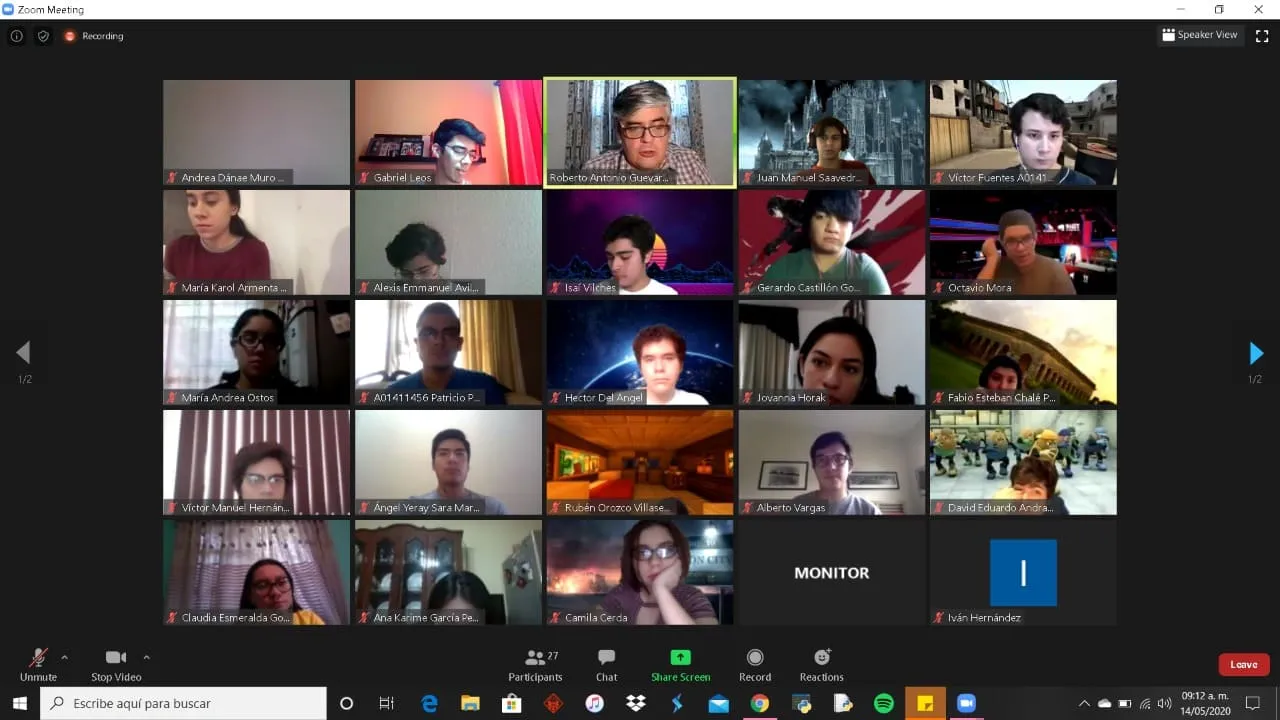Select Roberto Antonio Guevara's video tile

(640, 132)
